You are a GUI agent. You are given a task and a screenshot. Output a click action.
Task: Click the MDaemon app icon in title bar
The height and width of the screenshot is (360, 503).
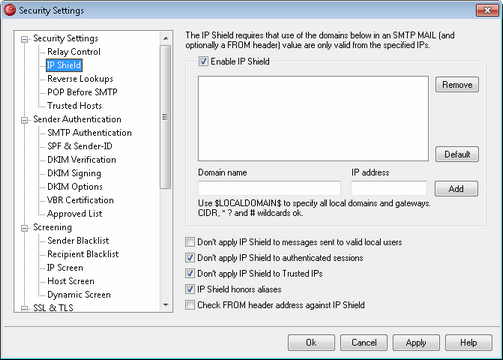point(9,10)
